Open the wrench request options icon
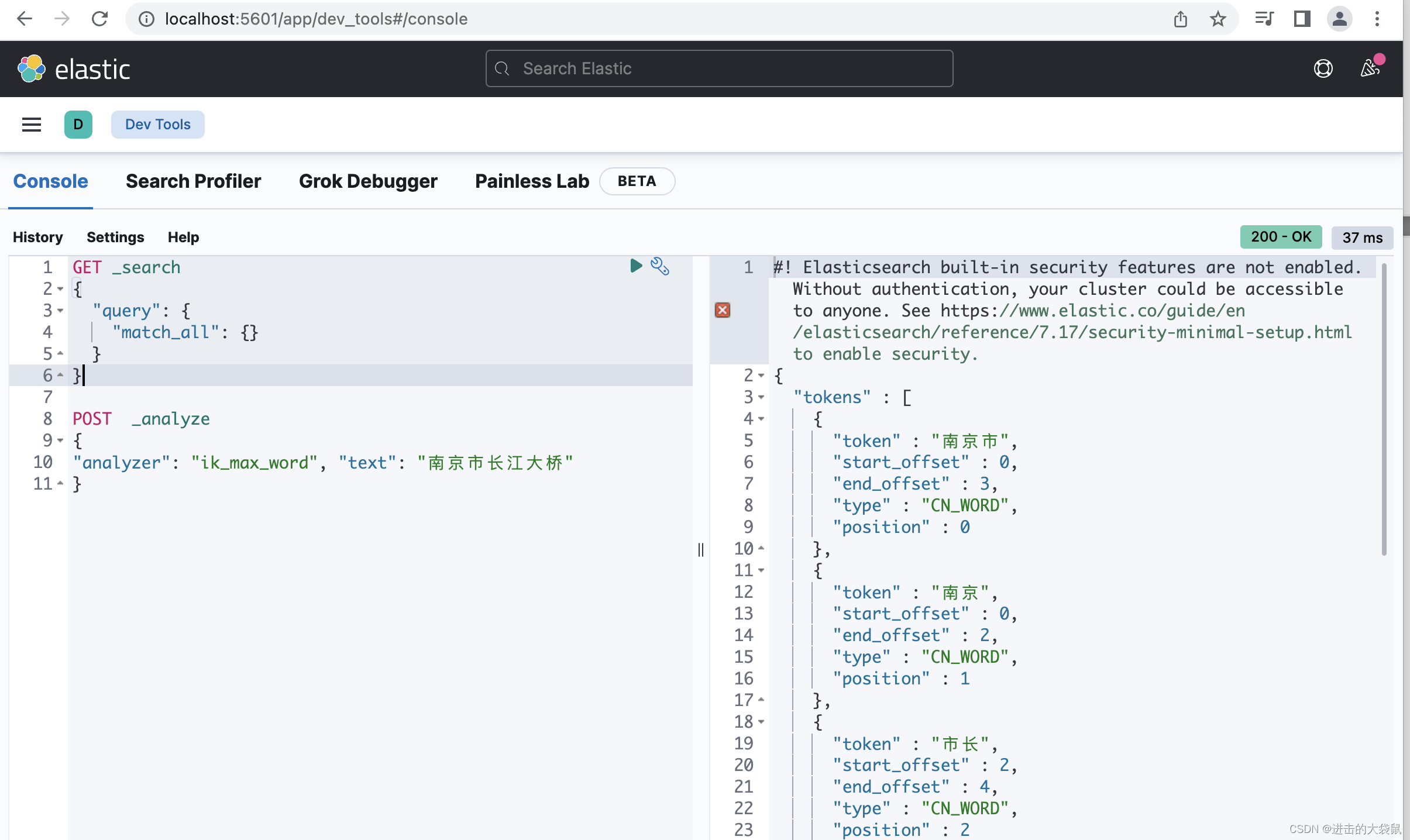 click(660, 266)
